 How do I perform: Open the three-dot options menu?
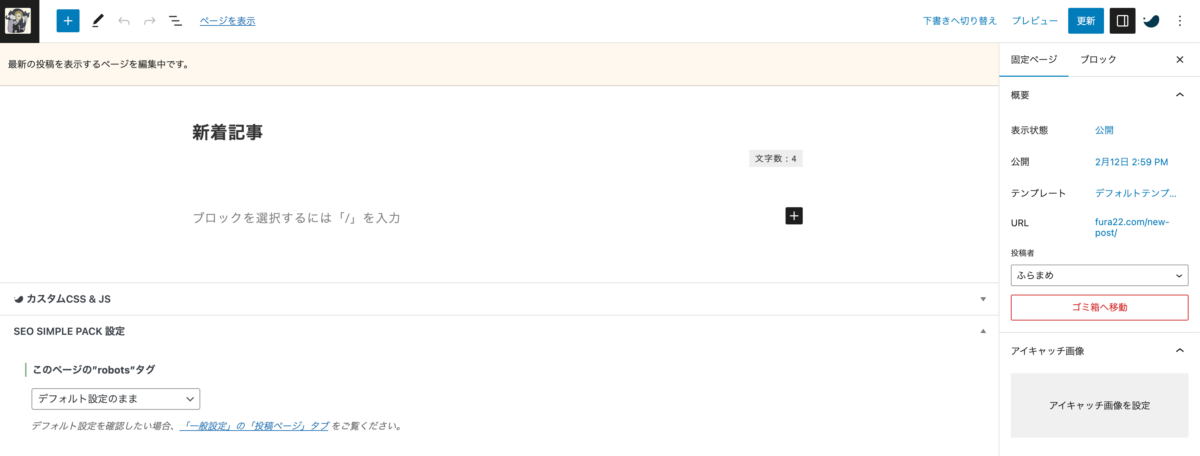(x=1180, y=20)
